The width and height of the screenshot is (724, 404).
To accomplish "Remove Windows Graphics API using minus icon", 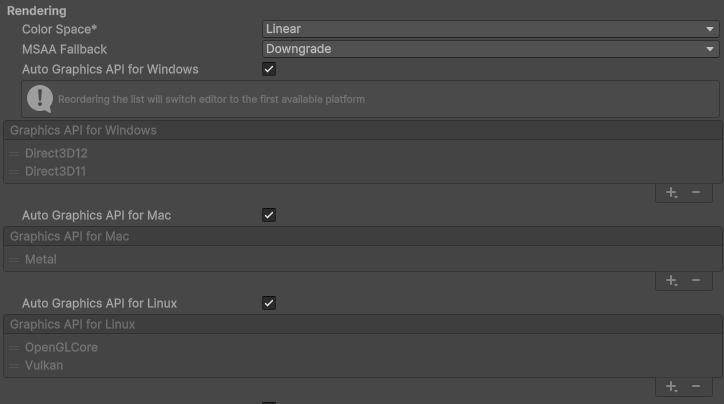I will point(696,192).
